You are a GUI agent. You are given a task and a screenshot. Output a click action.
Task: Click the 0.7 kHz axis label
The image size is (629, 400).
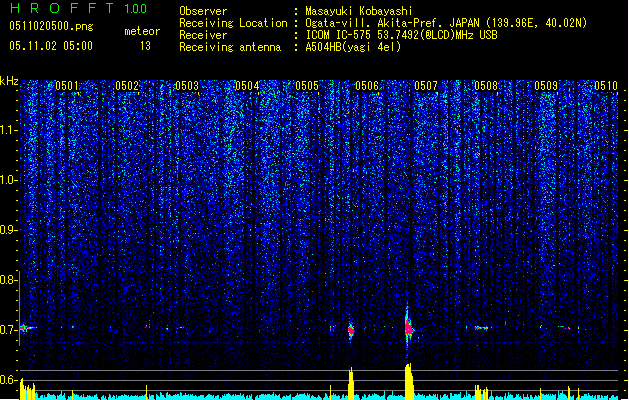point(8,330)
